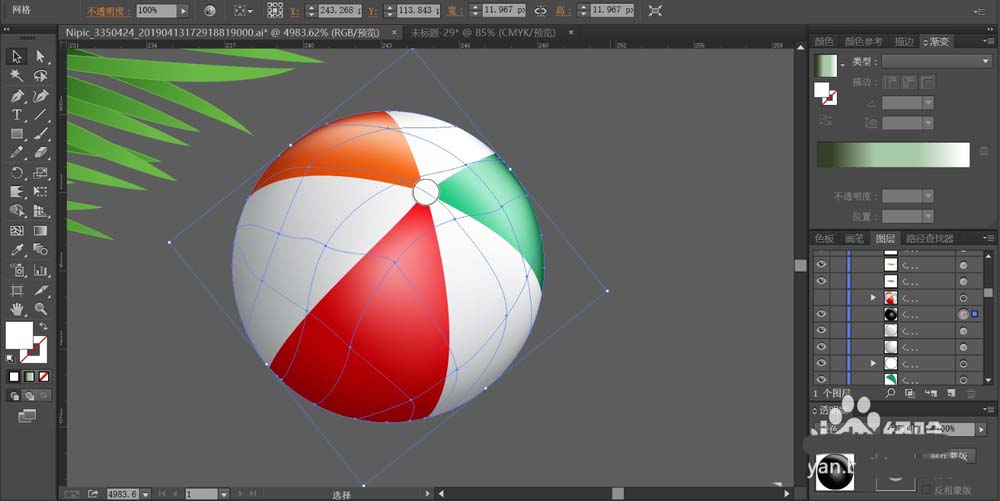The width and height of the screenshot is (1000, 501).
Task: Select the Rotate tool
Action: point(17,173)
